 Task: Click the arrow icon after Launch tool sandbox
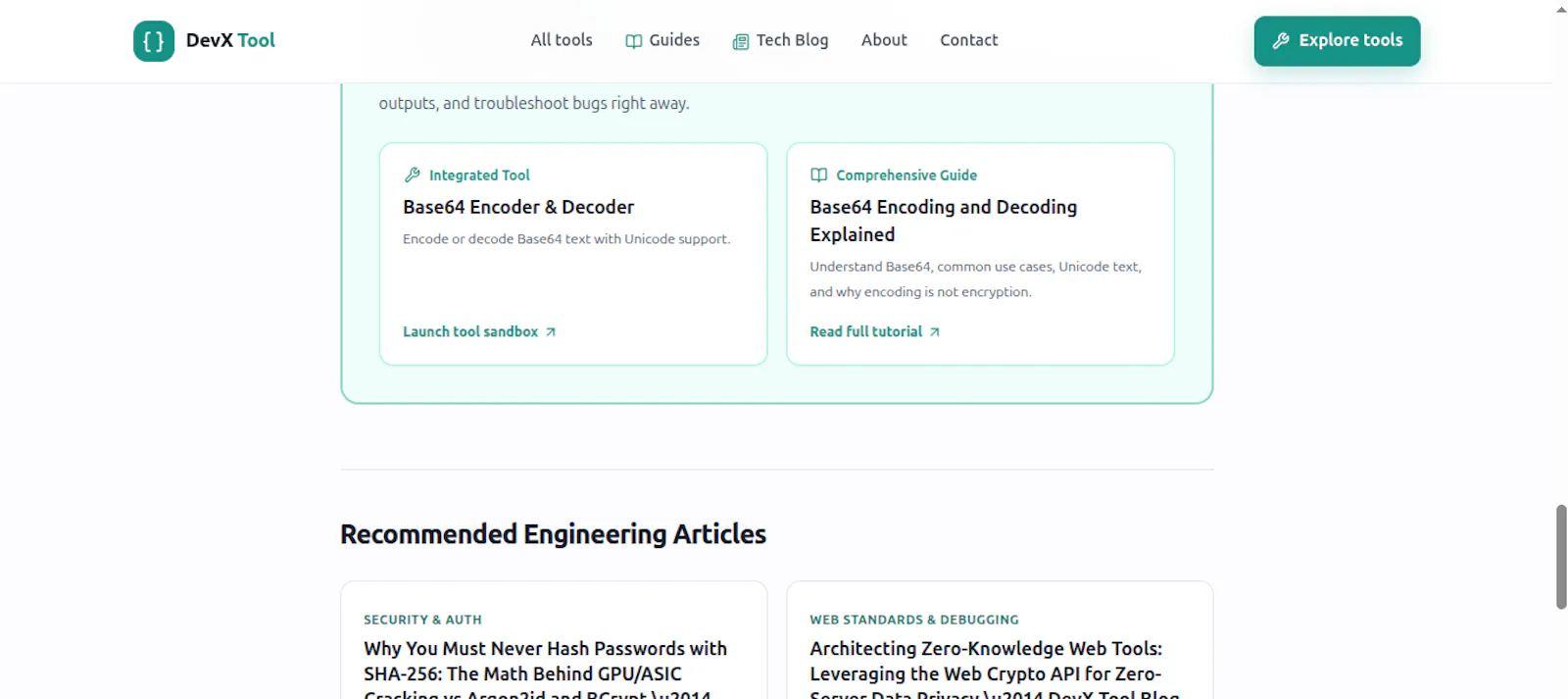[551, 332]
